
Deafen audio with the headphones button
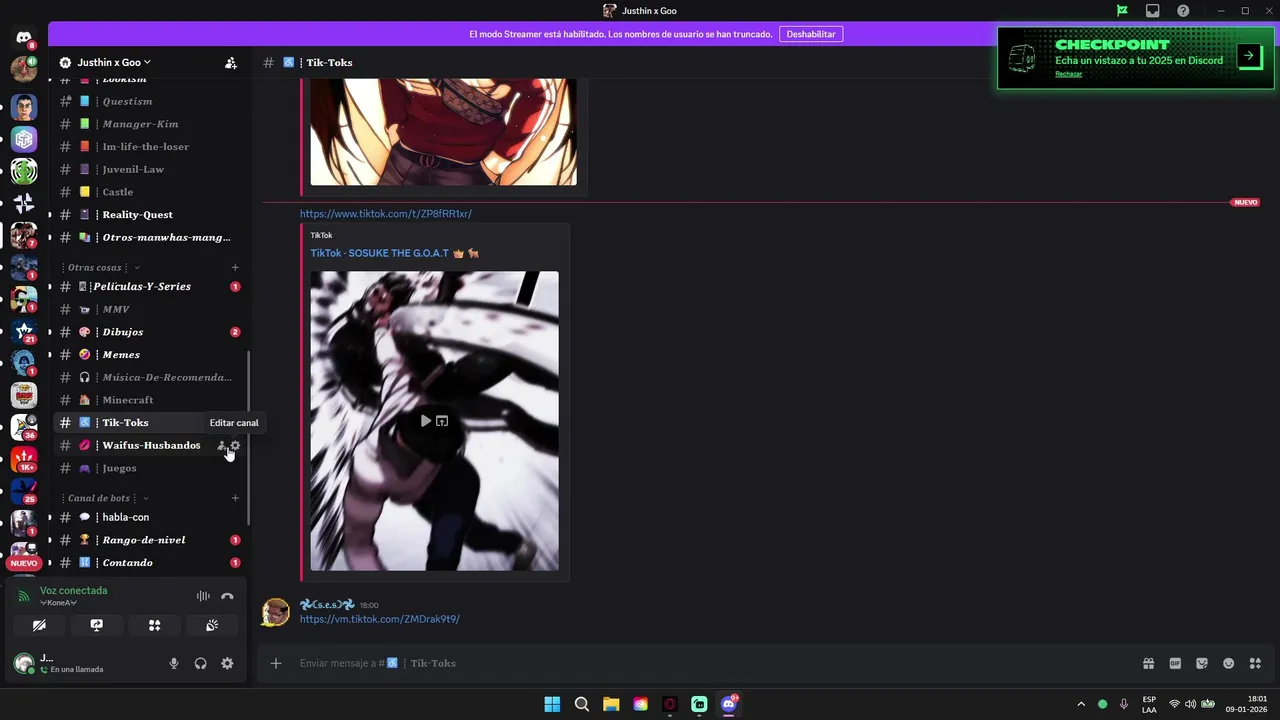(x=200, y=663)
